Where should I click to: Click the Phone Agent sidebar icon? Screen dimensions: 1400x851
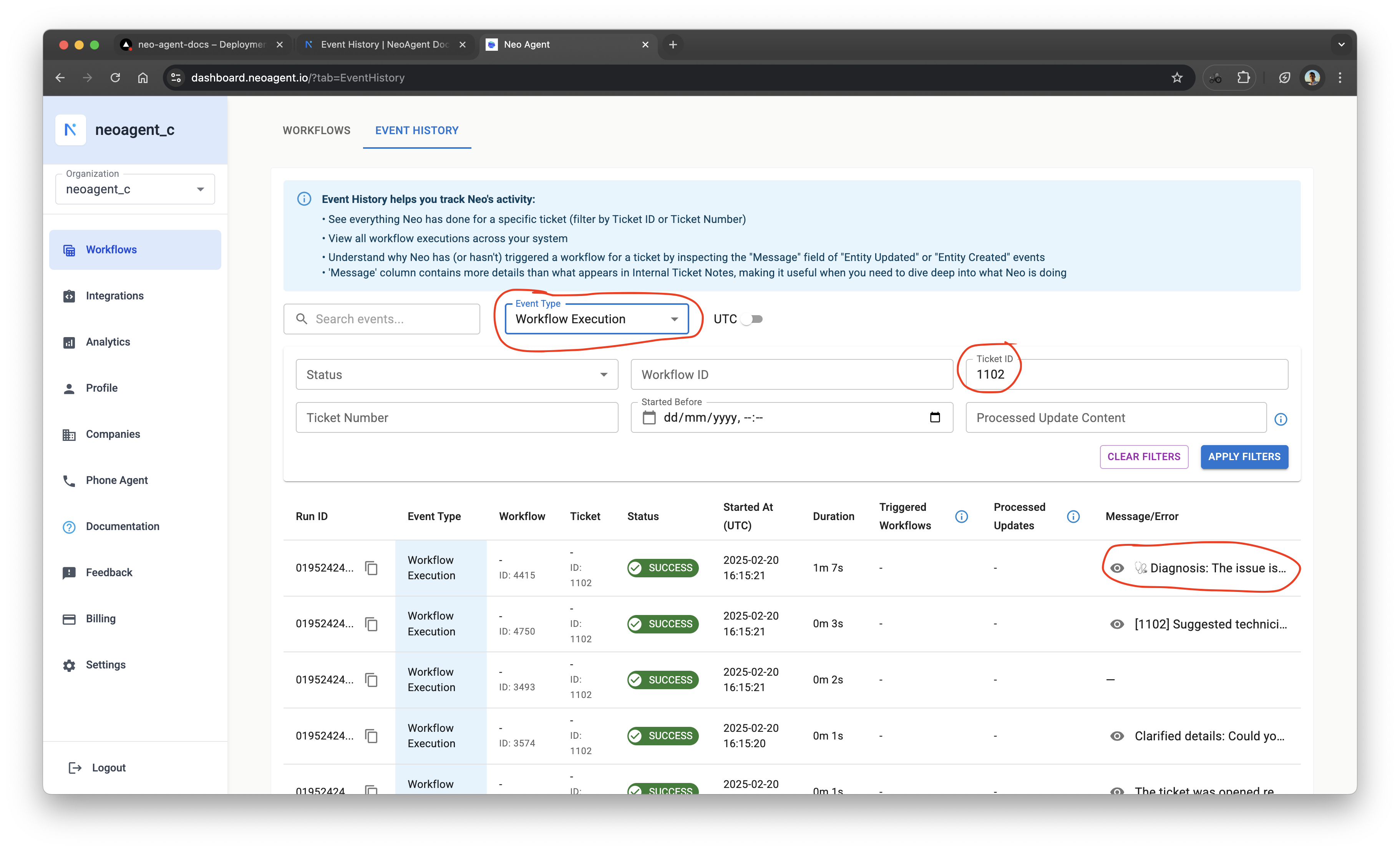coord(69,480)
